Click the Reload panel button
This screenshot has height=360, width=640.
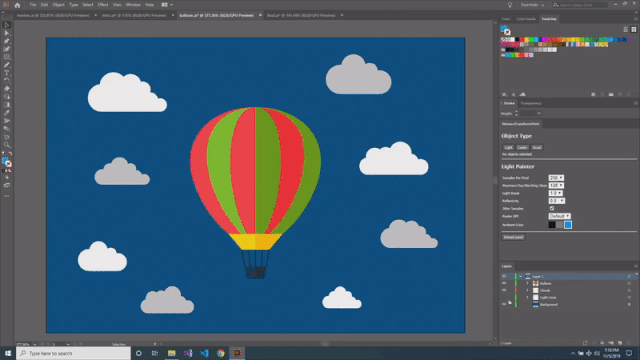[513, 237]
